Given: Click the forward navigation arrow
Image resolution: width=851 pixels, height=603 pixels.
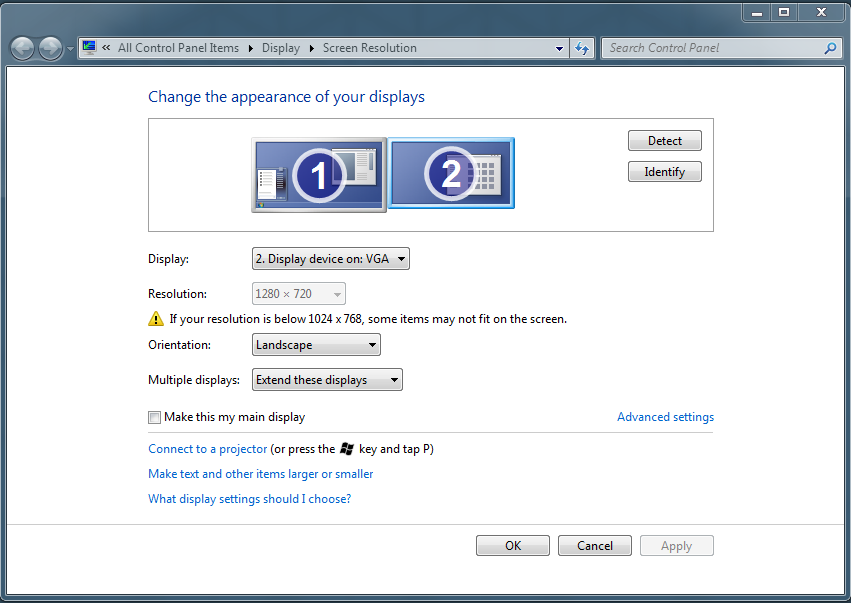Looking at the screenshot, I should click(49, 48).
